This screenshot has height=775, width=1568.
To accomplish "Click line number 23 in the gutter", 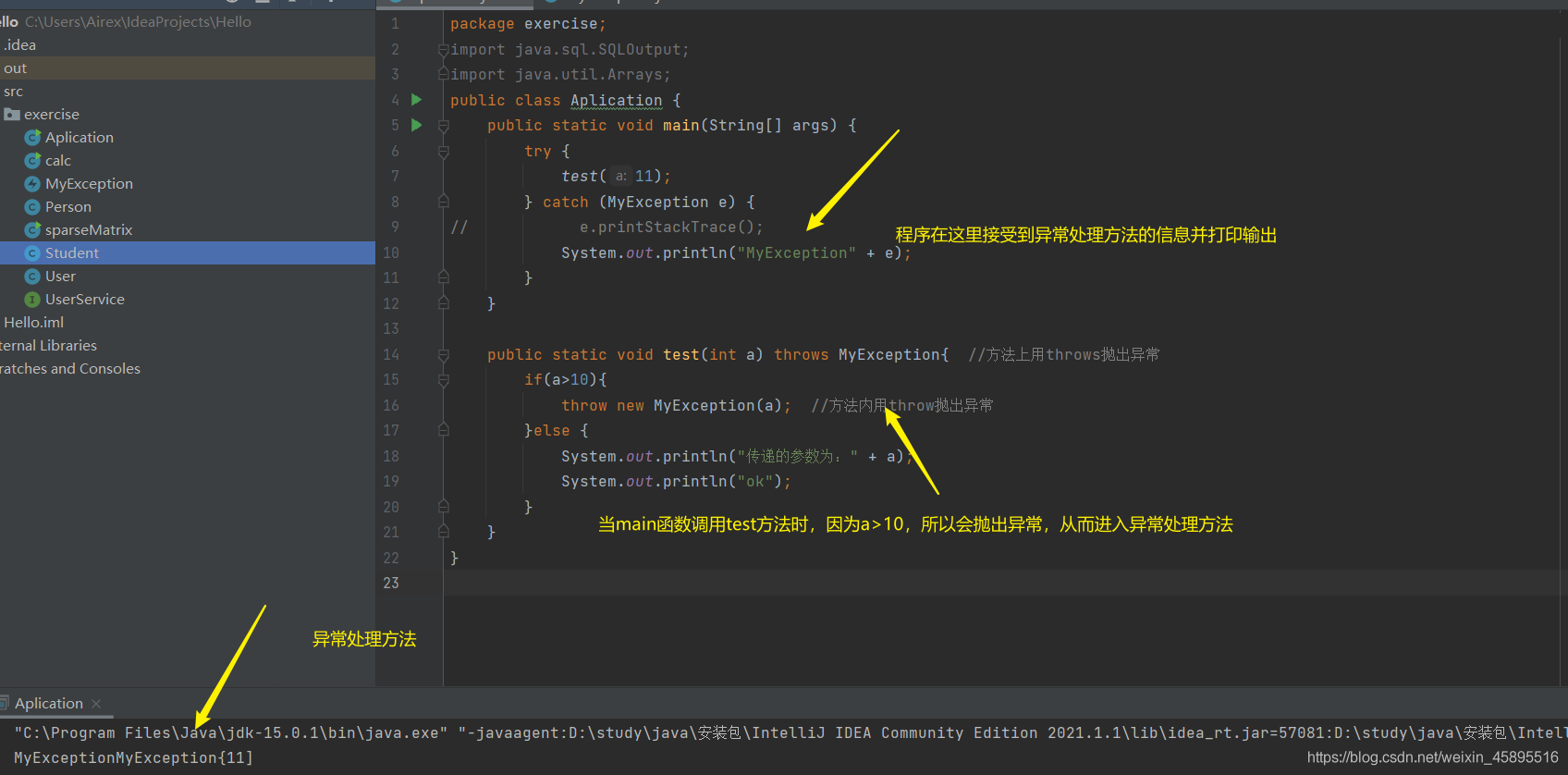I will (x=391, y=583).
